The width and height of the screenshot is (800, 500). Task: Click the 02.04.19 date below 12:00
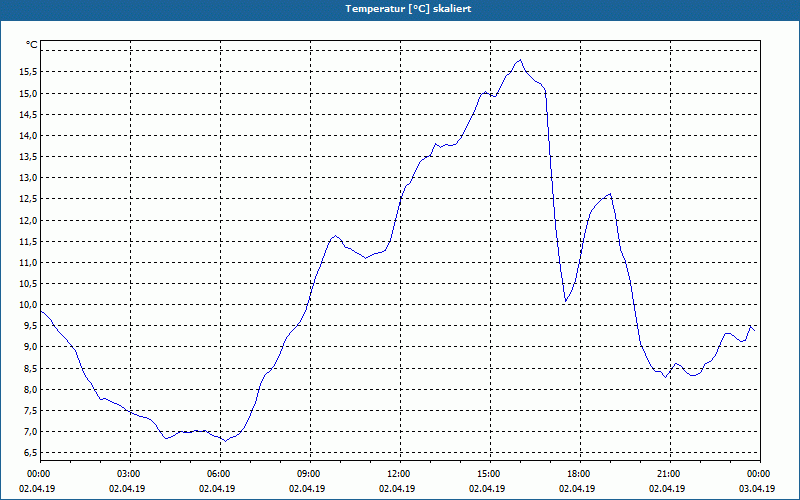click(x=397, y=488)
